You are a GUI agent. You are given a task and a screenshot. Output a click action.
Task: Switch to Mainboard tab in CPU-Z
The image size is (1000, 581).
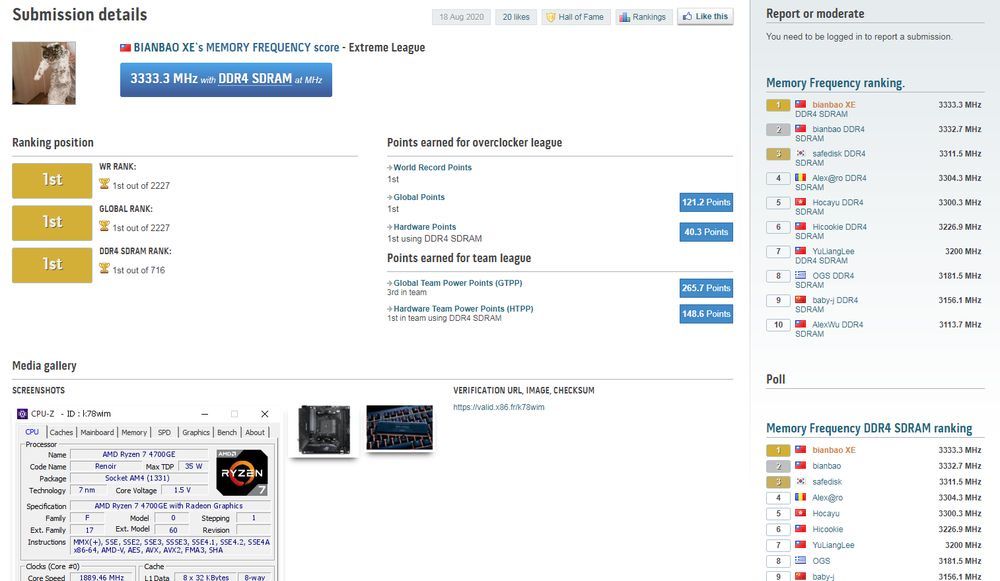click(x=97, y=432)
